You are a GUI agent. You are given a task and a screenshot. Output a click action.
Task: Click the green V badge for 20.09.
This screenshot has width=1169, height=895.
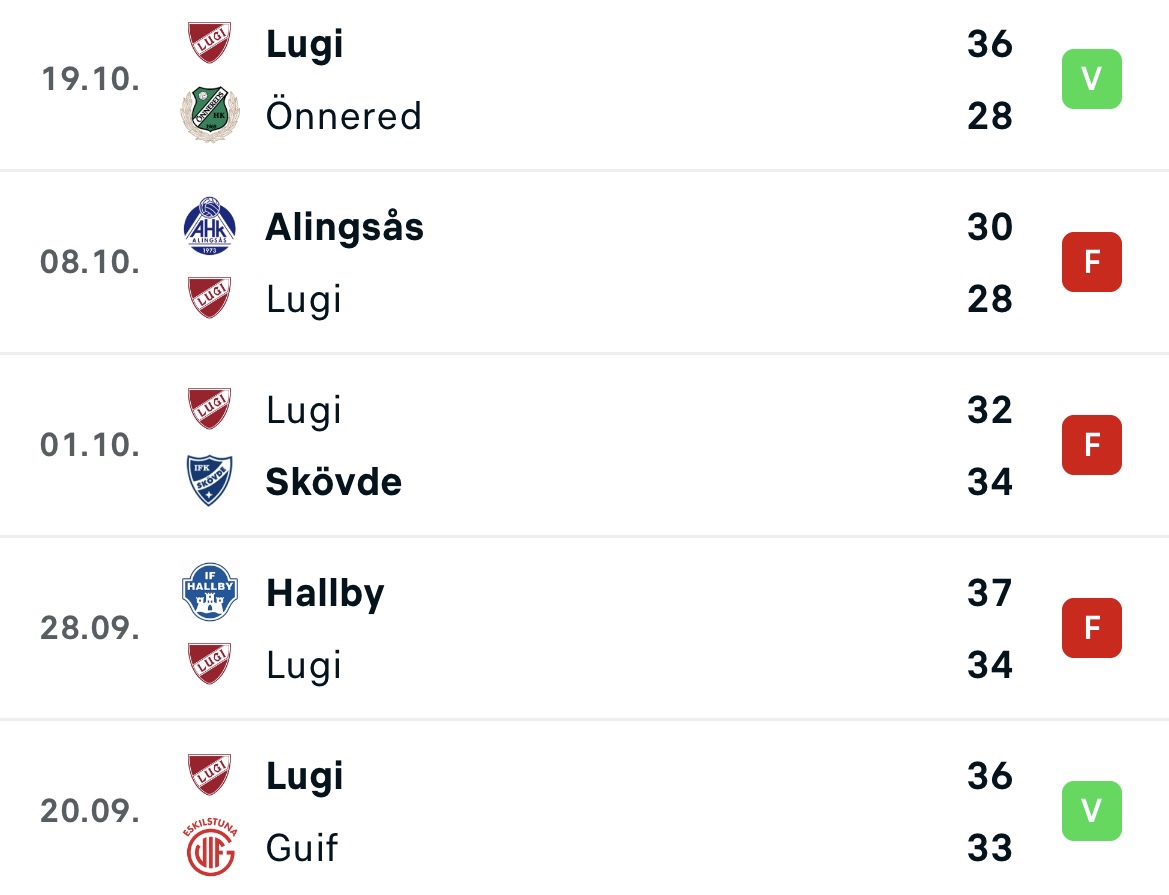pyautogui.click(x=1091, y=811)
